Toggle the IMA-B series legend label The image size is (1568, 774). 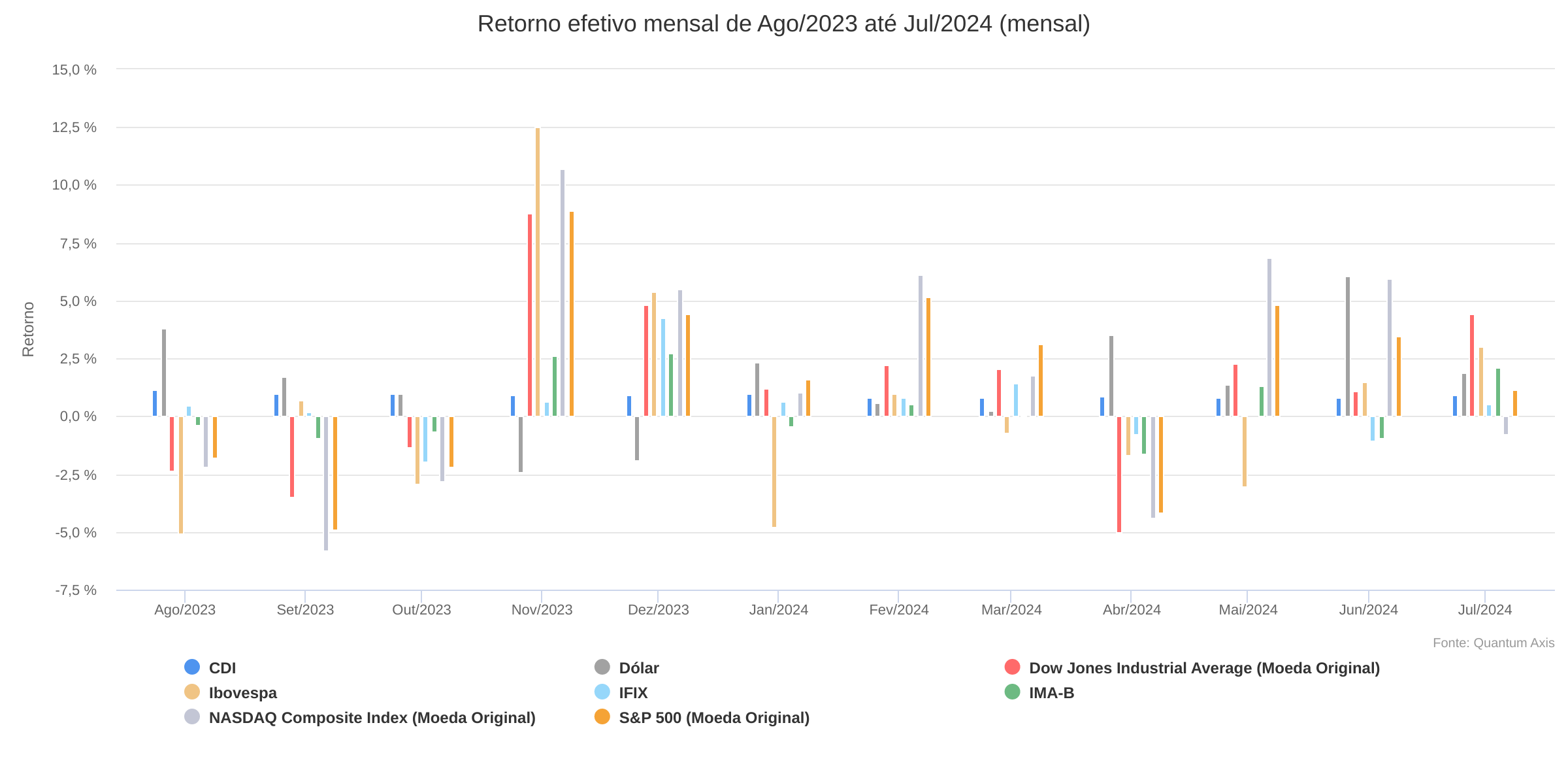(x=1052, y=693)
